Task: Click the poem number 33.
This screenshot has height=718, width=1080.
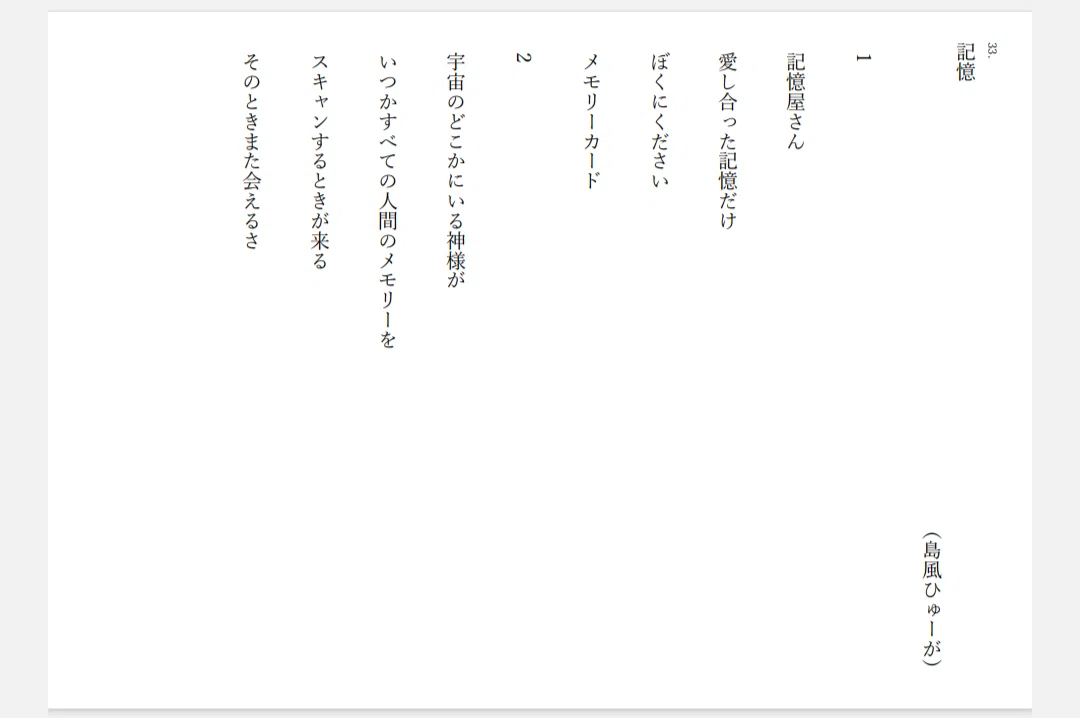Action: pos(992,50)
